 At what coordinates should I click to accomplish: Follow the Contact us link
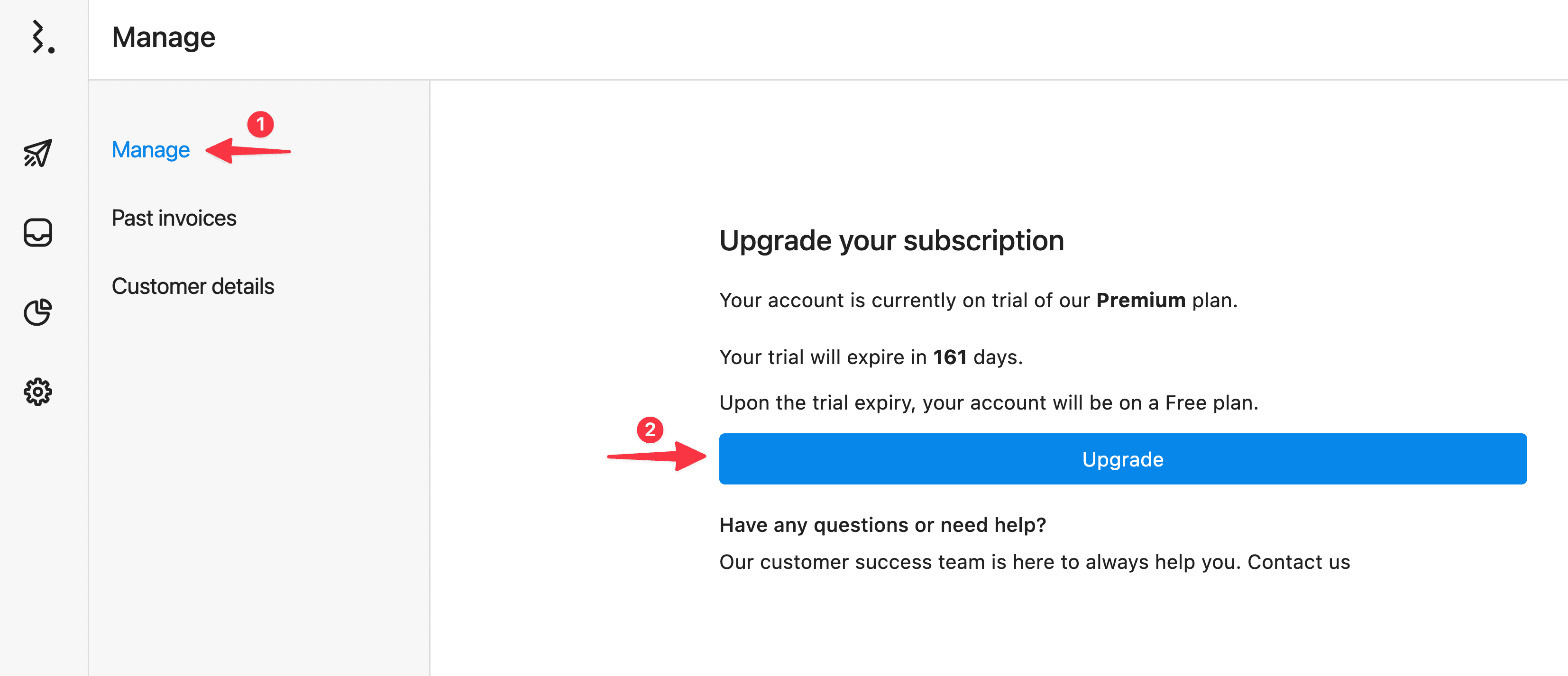[x=1298, y=562]
